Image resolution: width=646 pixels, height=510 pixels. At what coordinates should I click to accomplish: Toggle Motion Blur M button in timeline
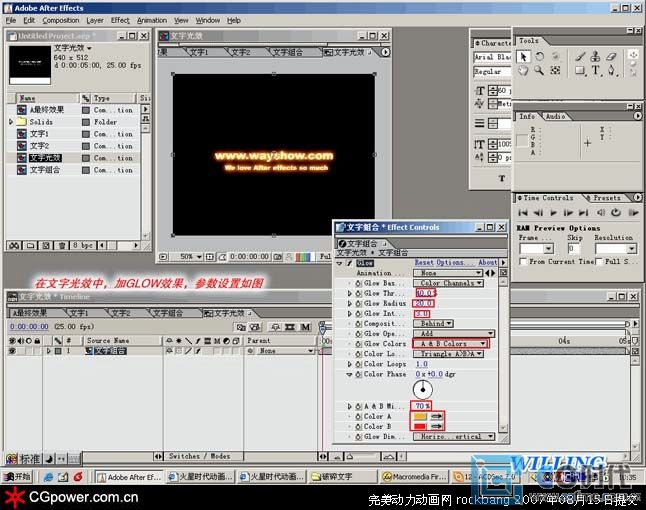pyautogui.click(x=305, y=327)
